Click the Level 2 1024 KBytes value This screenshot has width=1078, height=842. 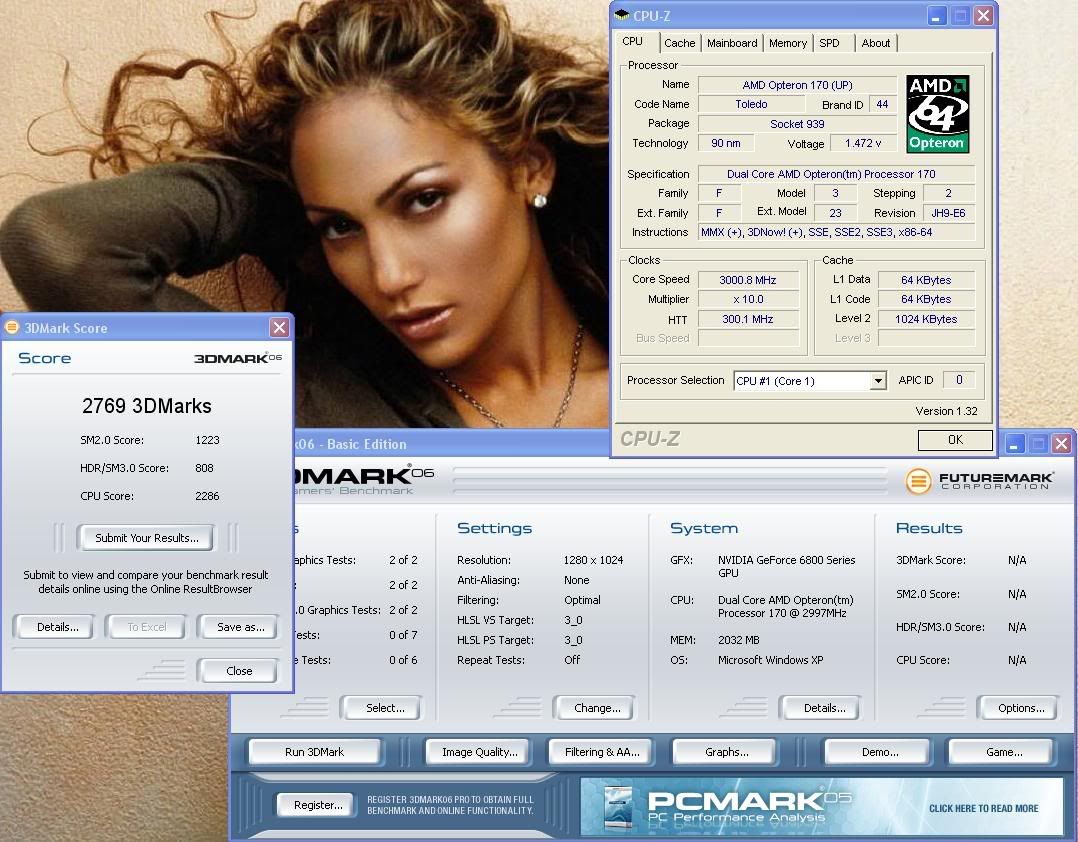(x=926, y=319)
